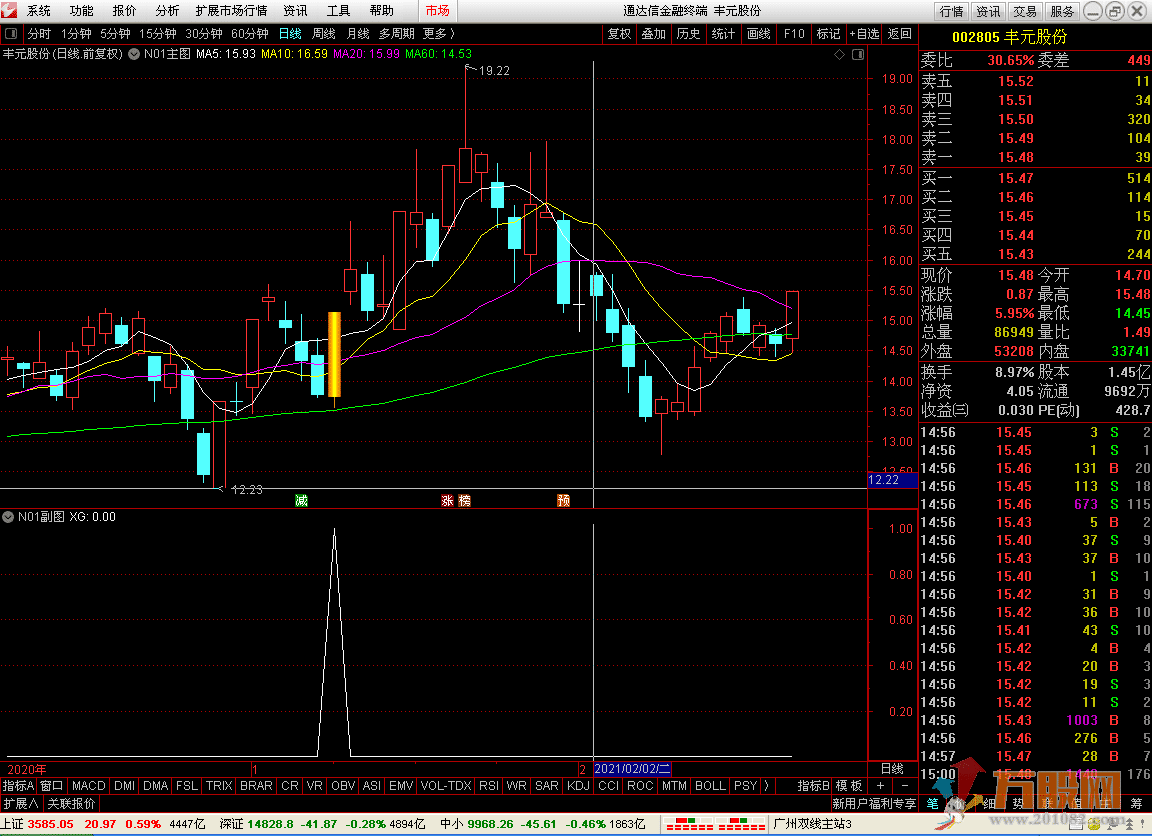
Task: Open the 报价 menu
Action: point(124,10)
